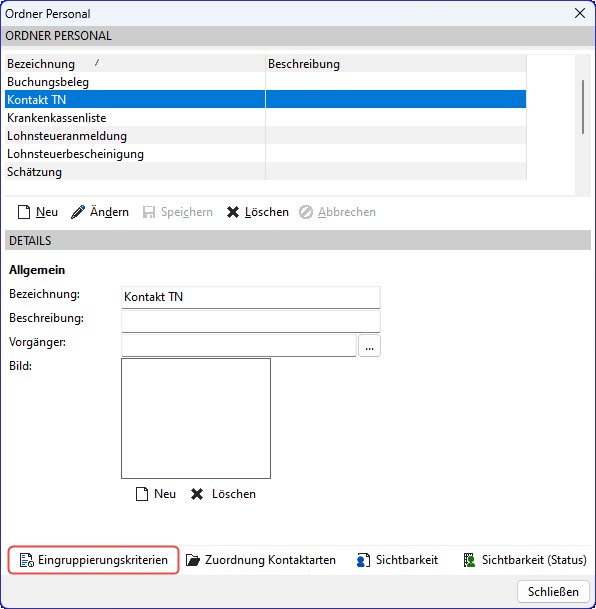The height and width of the screenshot is (609, 596).
Task: Open Sichtbarkeit (Status) icon
Action: [x=469, y=560]
